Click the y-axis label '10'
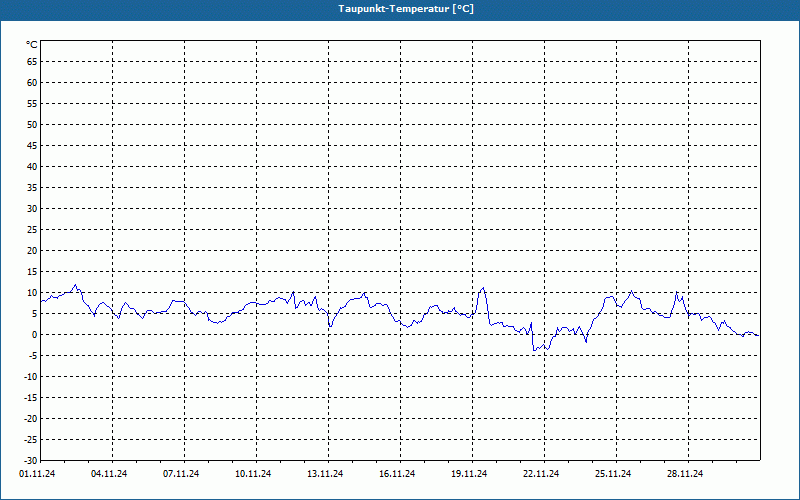This screenshot has height=500, width=800. [32, 292]
